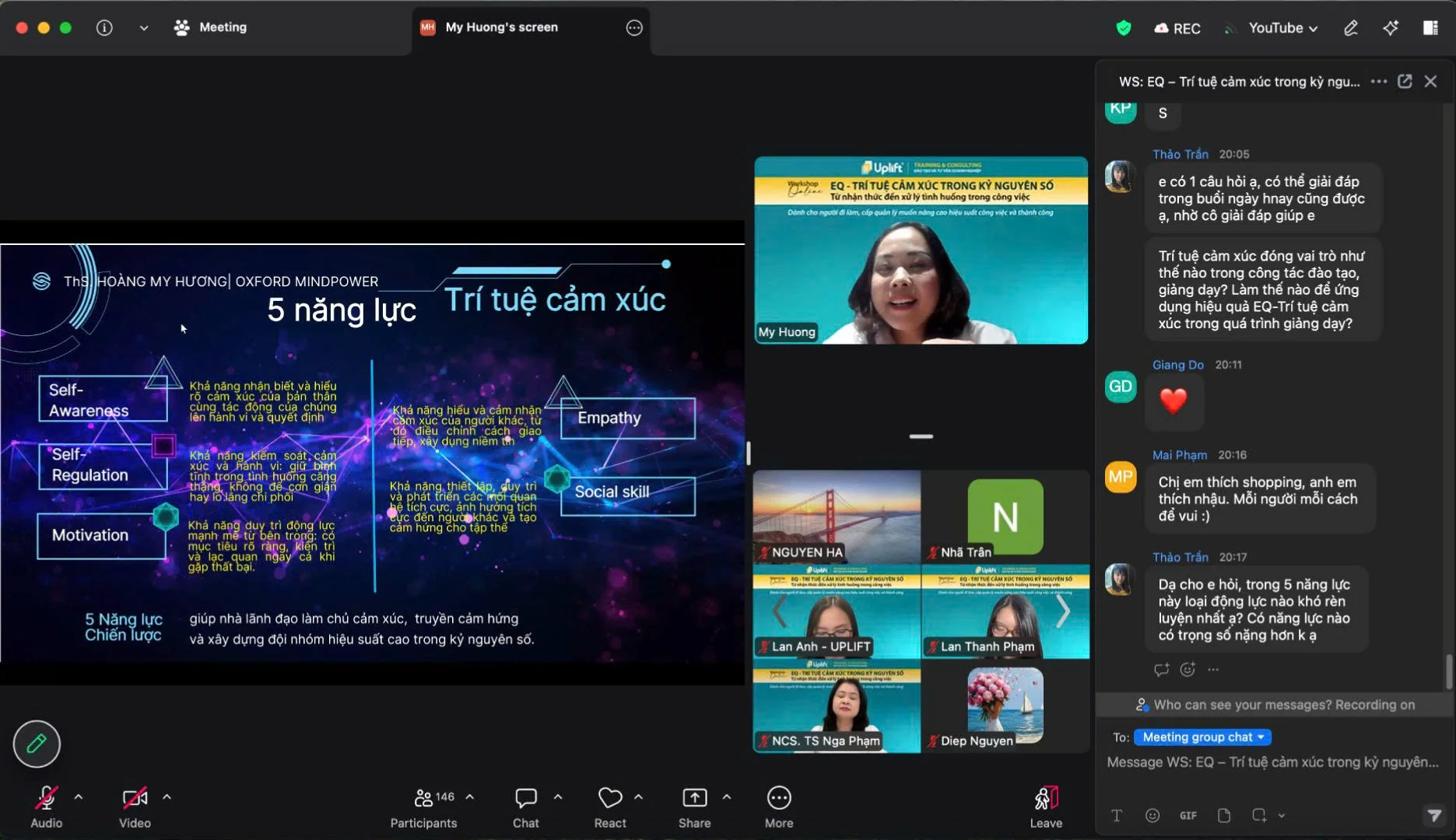
Task: Open the Participants list
Action: pos(423,806)
